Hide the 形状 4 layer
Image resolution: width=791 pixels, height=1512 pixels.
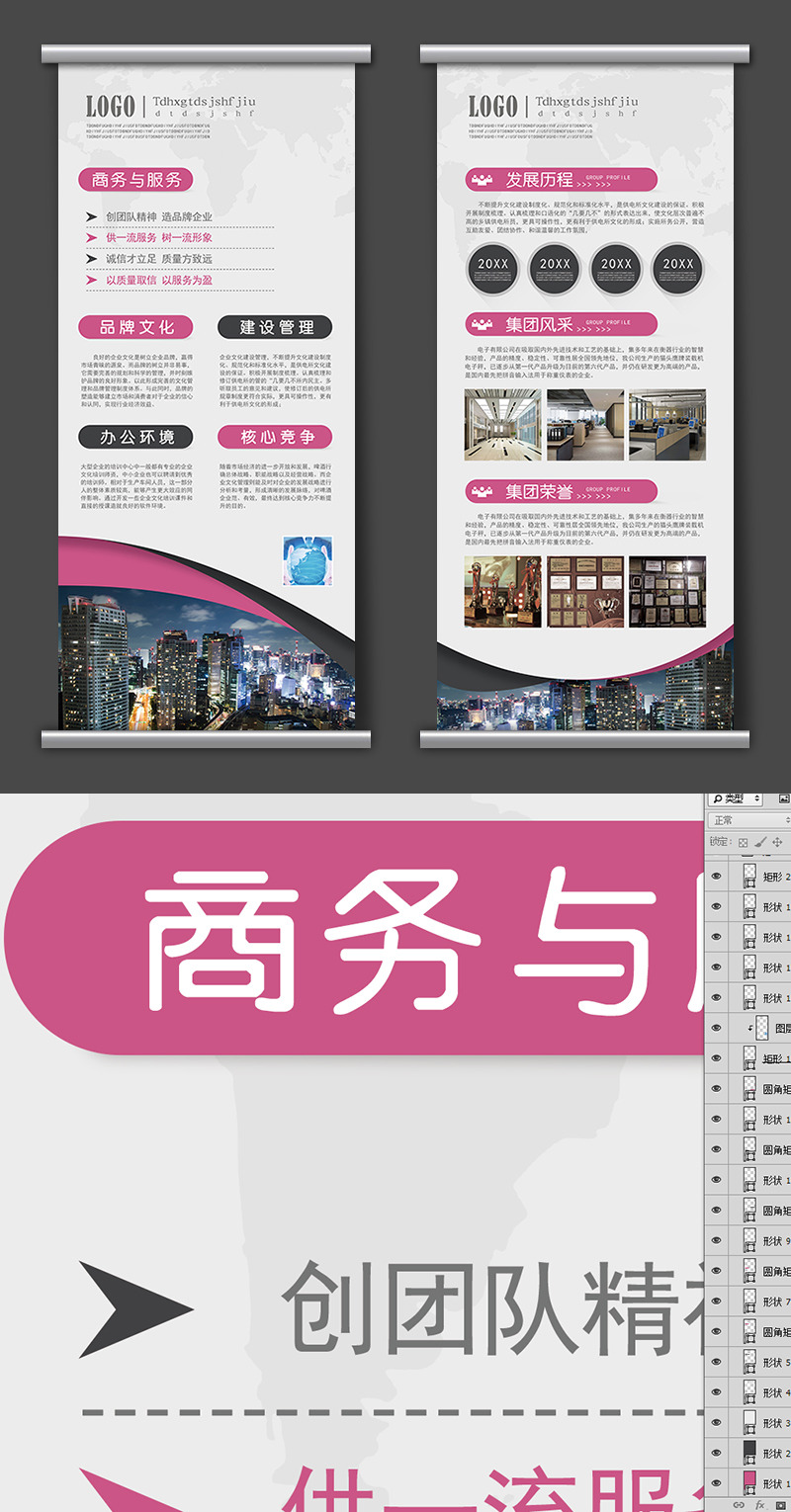(x=717, y=1392)
